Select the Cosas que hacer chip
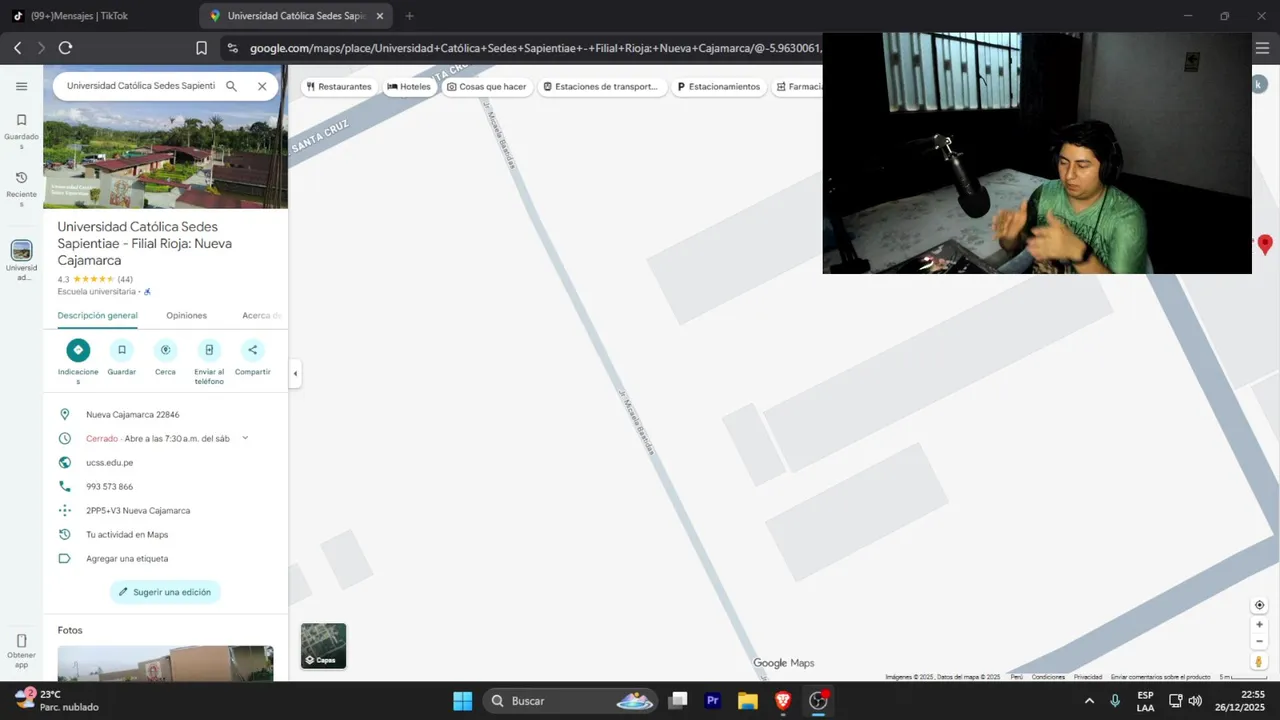This screenshot has width=1280, height=720. 487,87
